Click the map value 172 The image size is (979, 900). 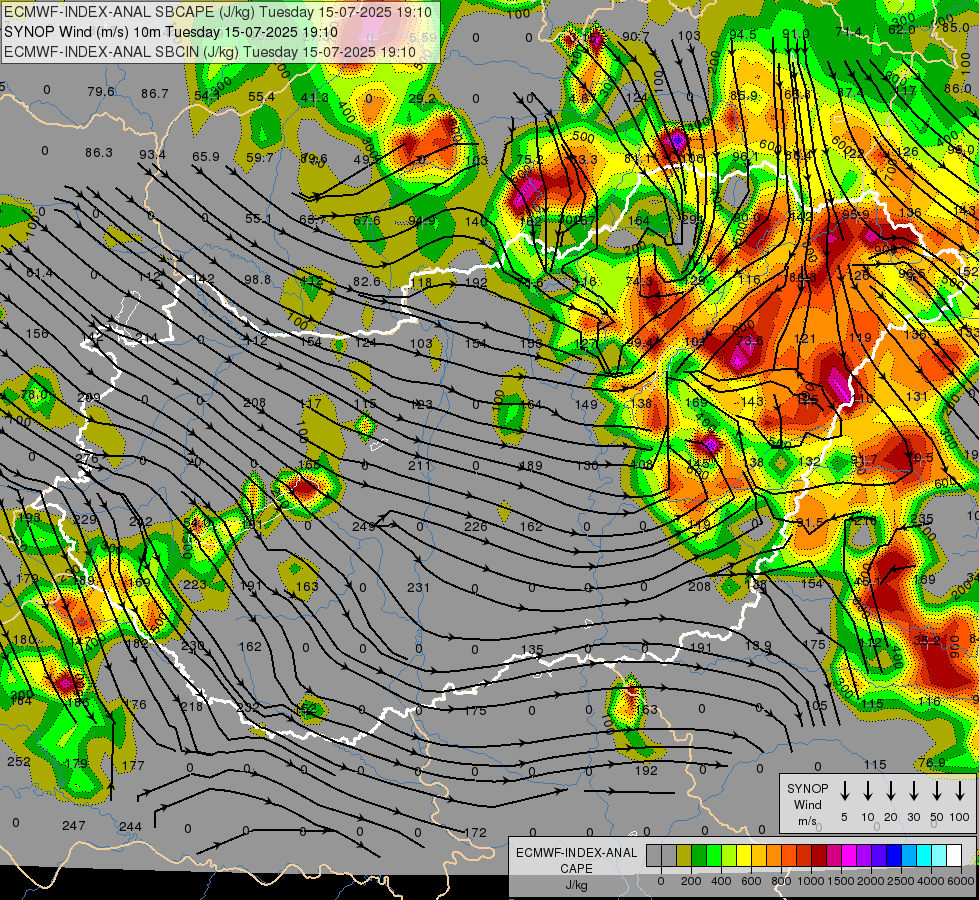tap(475, 833)
